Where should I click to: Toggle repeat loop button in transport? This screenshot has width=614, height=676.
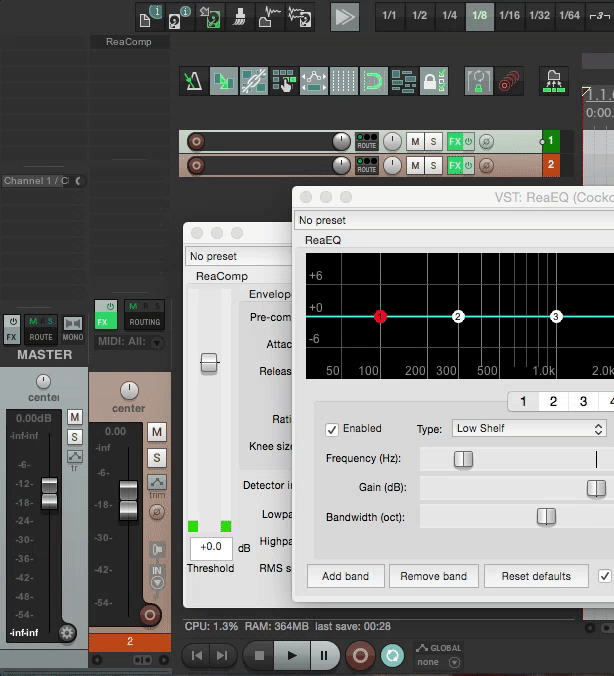[x=392, y=656]
